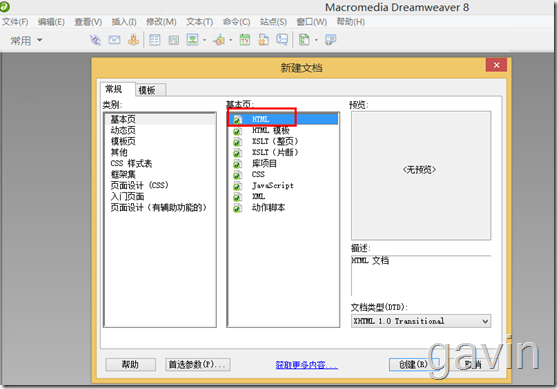Open the 命令(C) menu

click(x=236, y=22)
